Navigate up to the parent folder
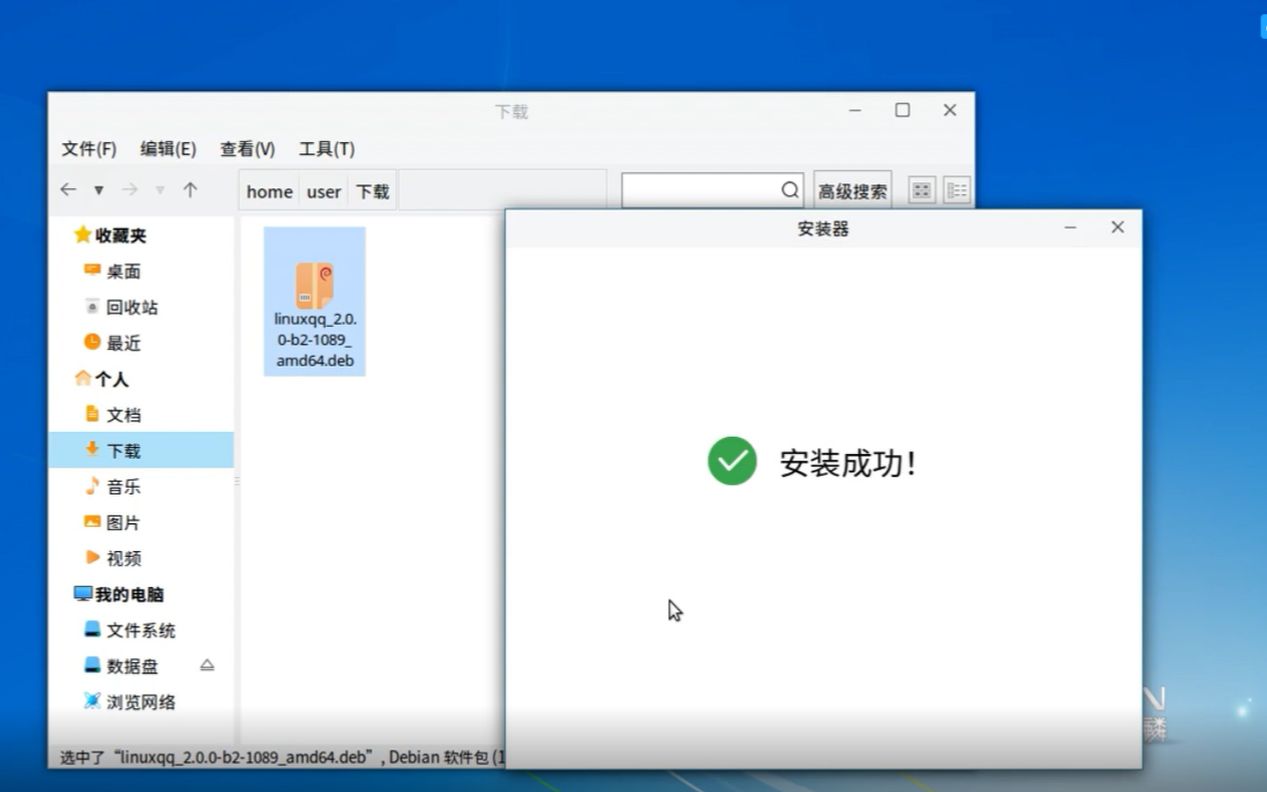The height and width of the screenshot is (792, 1267). click(189, 189)
